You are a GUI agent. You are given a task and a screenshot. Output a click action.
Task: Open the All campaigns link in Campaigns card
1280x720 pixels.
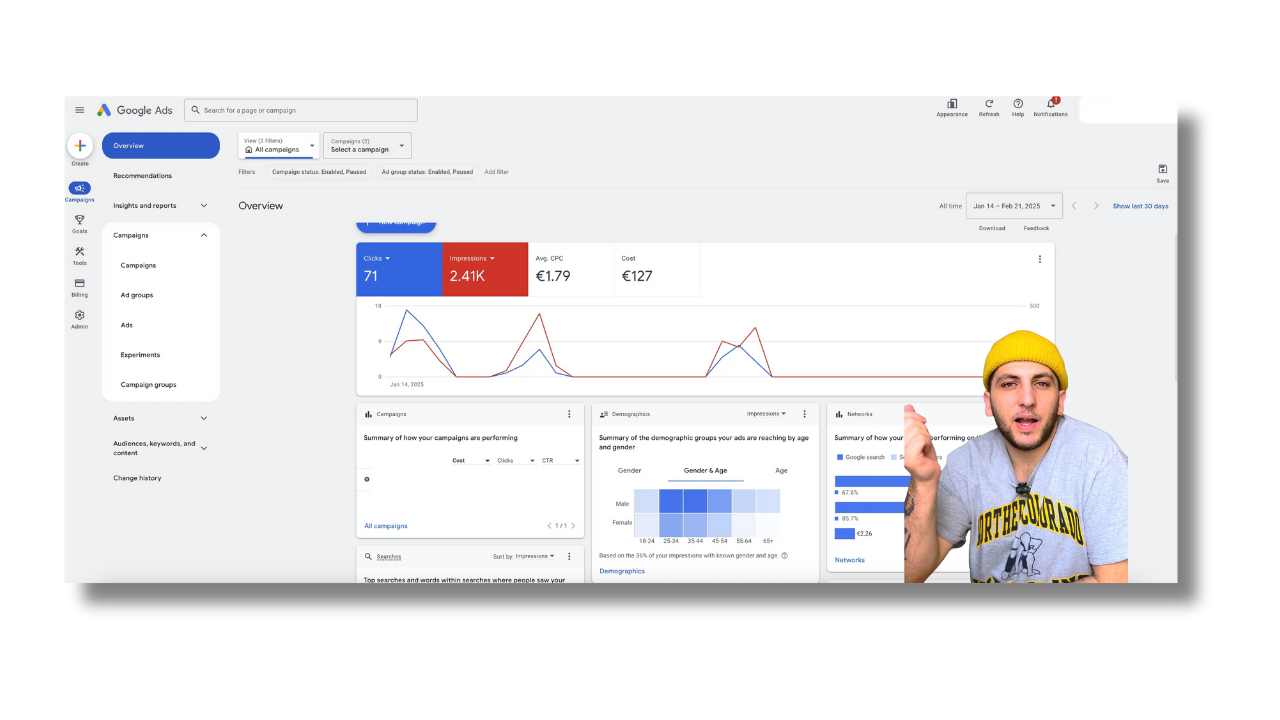[x=385, y=525]
